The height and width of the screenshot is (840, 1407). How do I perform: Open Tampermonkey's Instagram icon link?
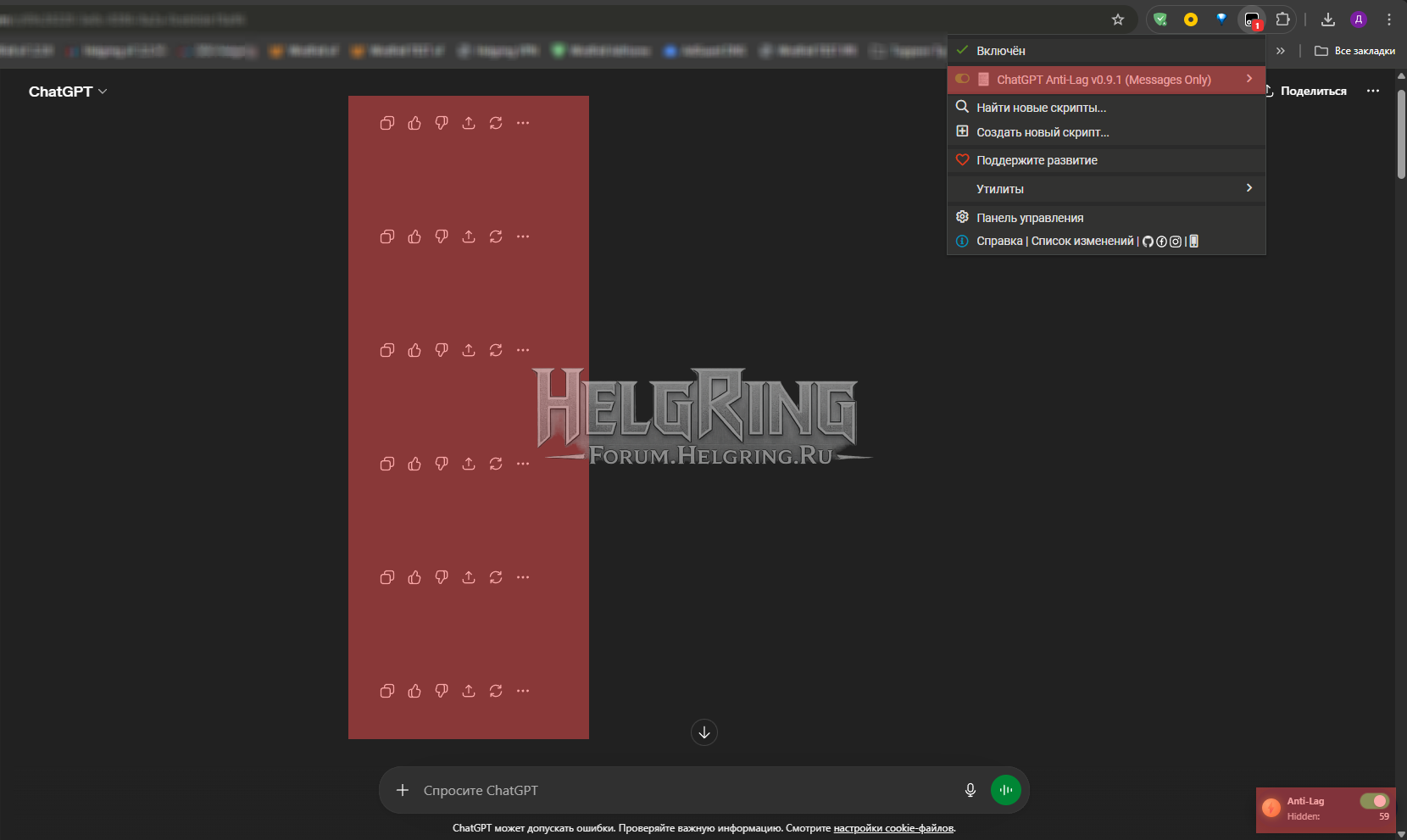pos(1176,242)
